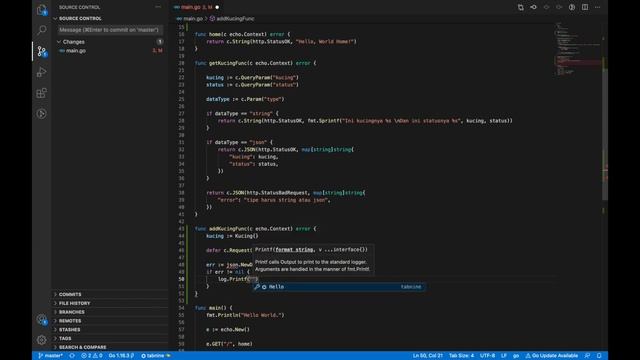640x360 pixels.
Task: Click addKucingFunc in the breadcrumb path
Action: tap(235, 19)
